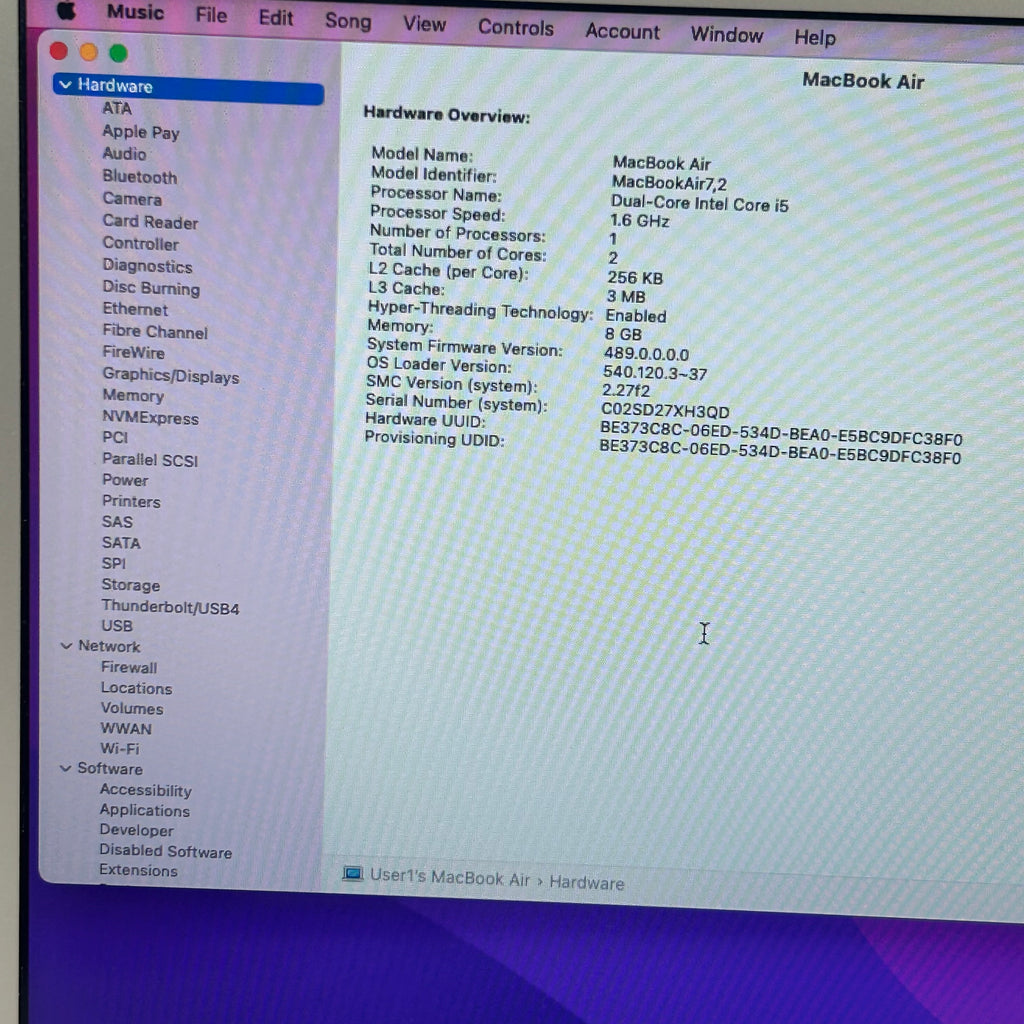
Task: Select Firewall under Network
Action: [x=129, y=667]
